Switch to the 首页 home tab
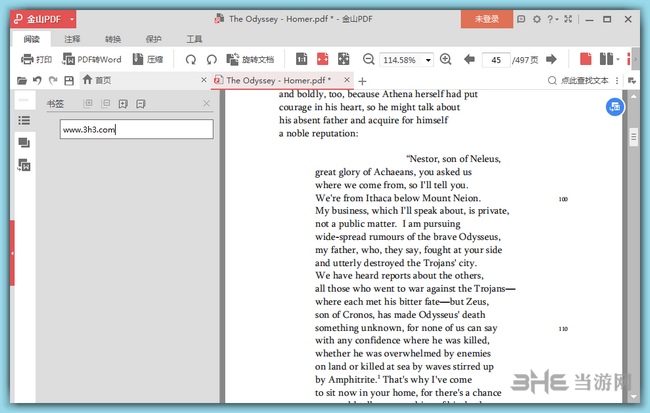 (x=97, y=80)
